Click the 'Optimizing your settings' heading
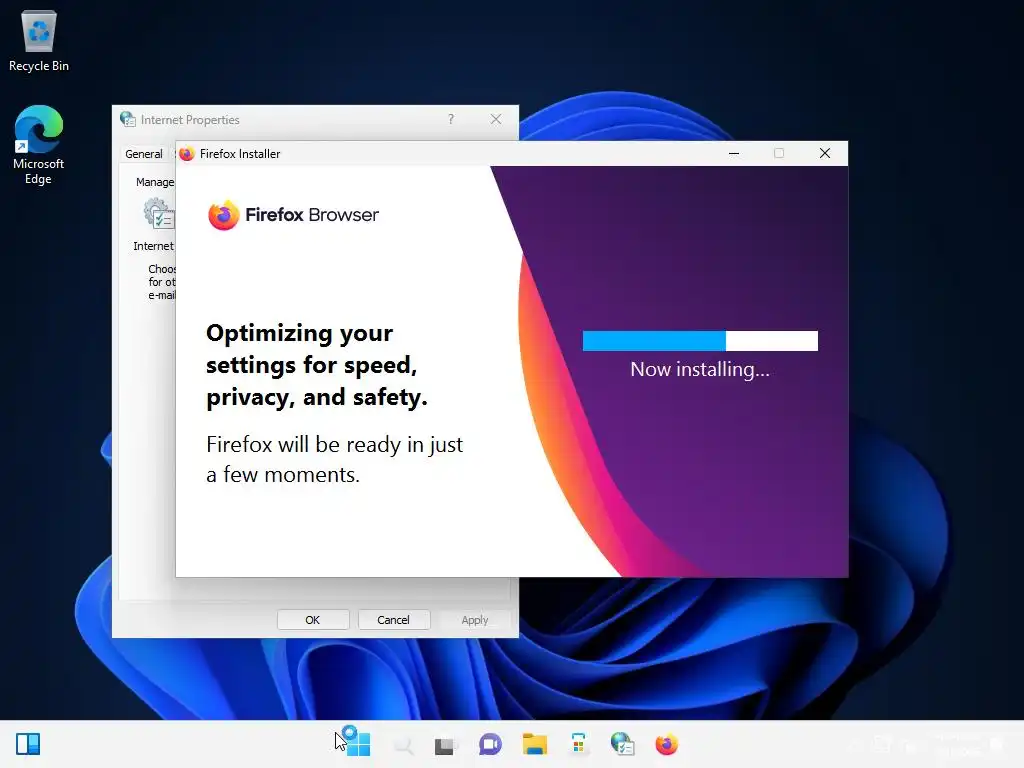 point(317,365)
